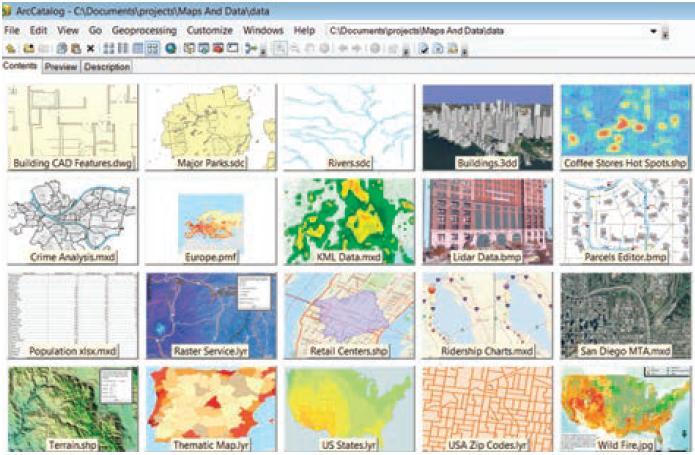Expand the Location path dropdown arrow
This screenshot has width=695, height=455.
653,31
